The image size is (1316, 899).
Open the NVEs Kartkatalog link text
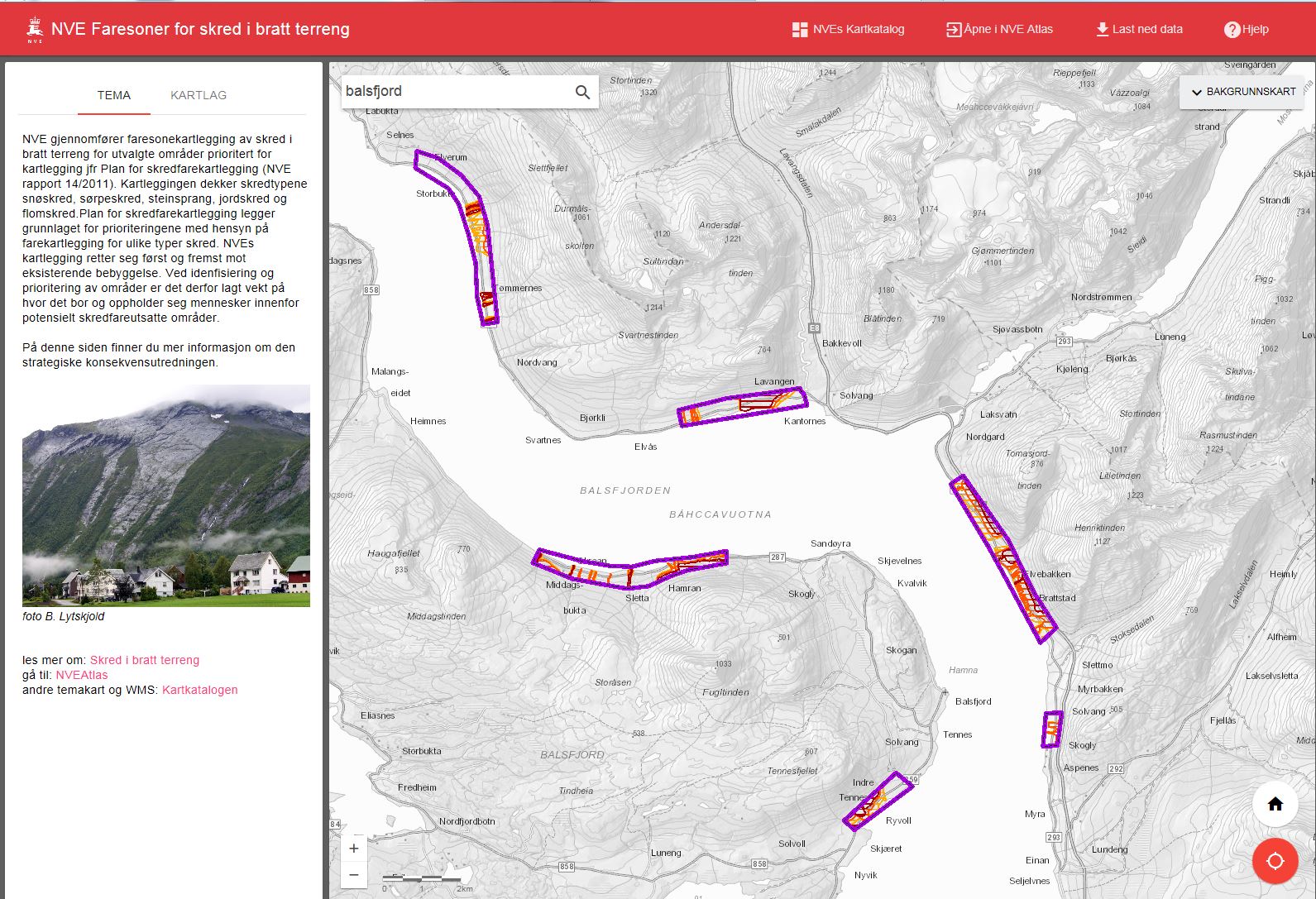point(859,29)
